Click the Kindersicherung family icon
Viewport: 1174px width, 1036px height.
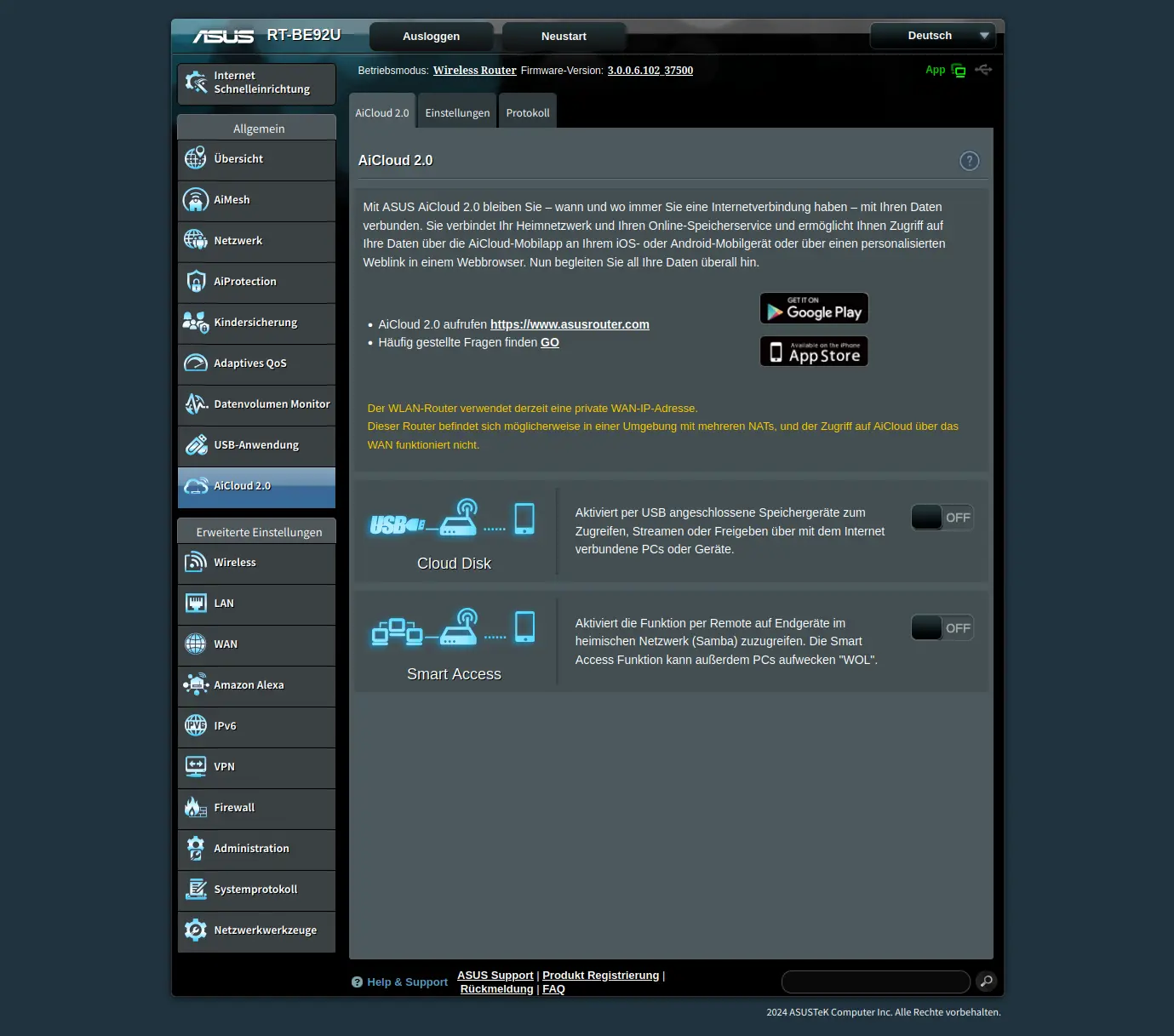click(196, 323)
